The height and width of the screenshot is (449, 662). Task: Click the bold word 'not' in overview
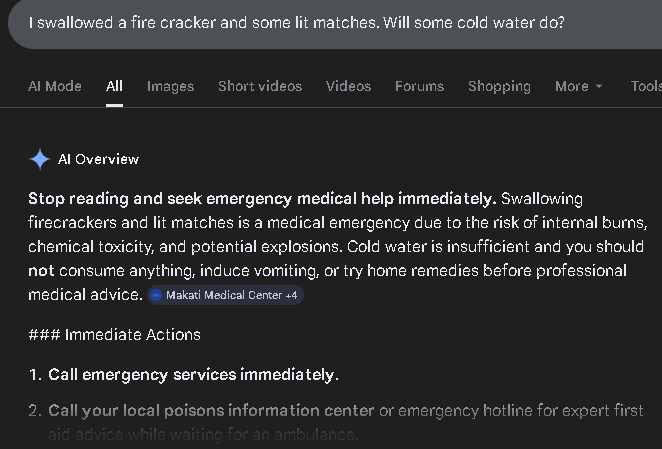[x=40, y=271]
